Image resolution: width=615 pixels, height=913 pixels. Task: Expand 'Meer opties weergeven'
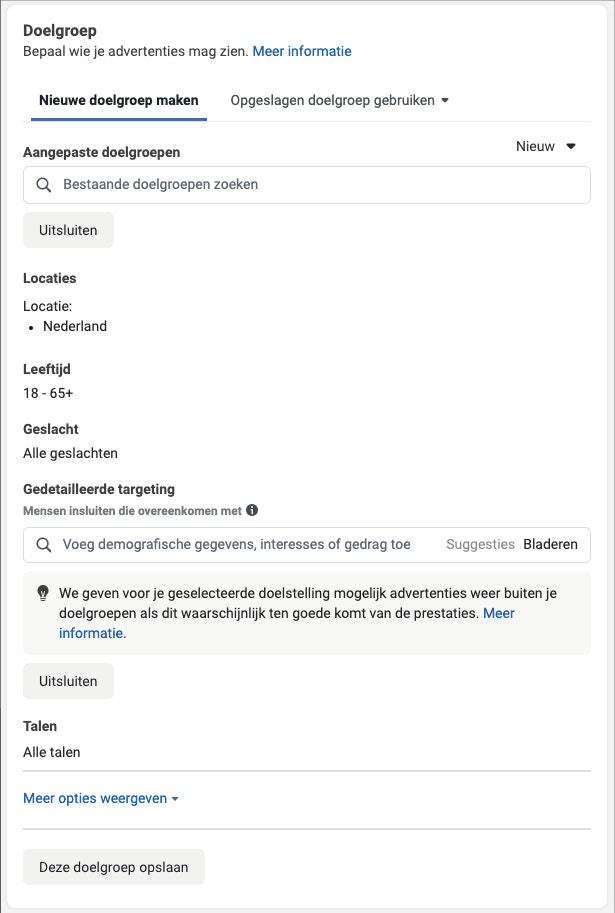pos(94,798)
